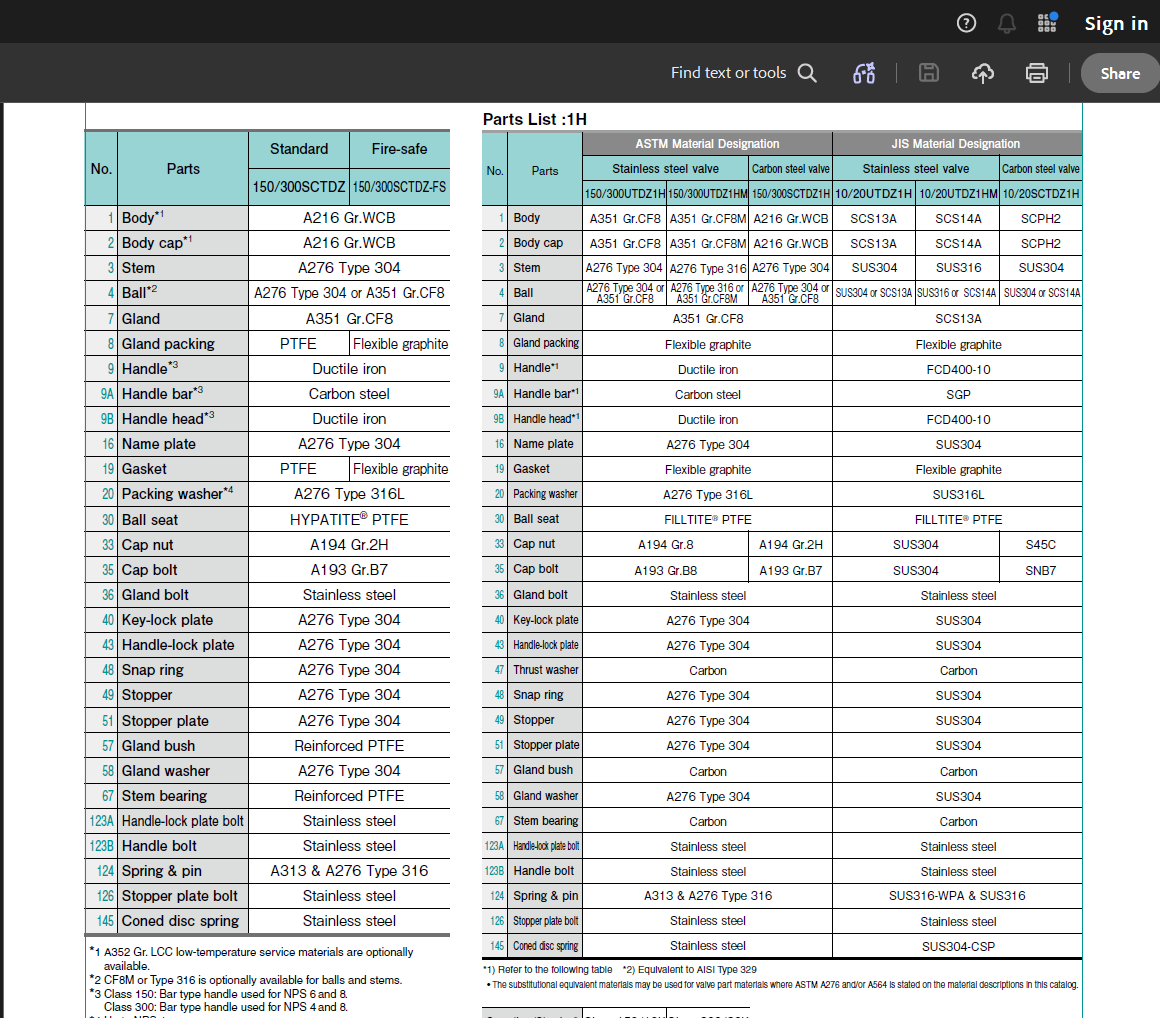Click 'SUS316-WPA & SUS316' cell

tap(957, 895)
